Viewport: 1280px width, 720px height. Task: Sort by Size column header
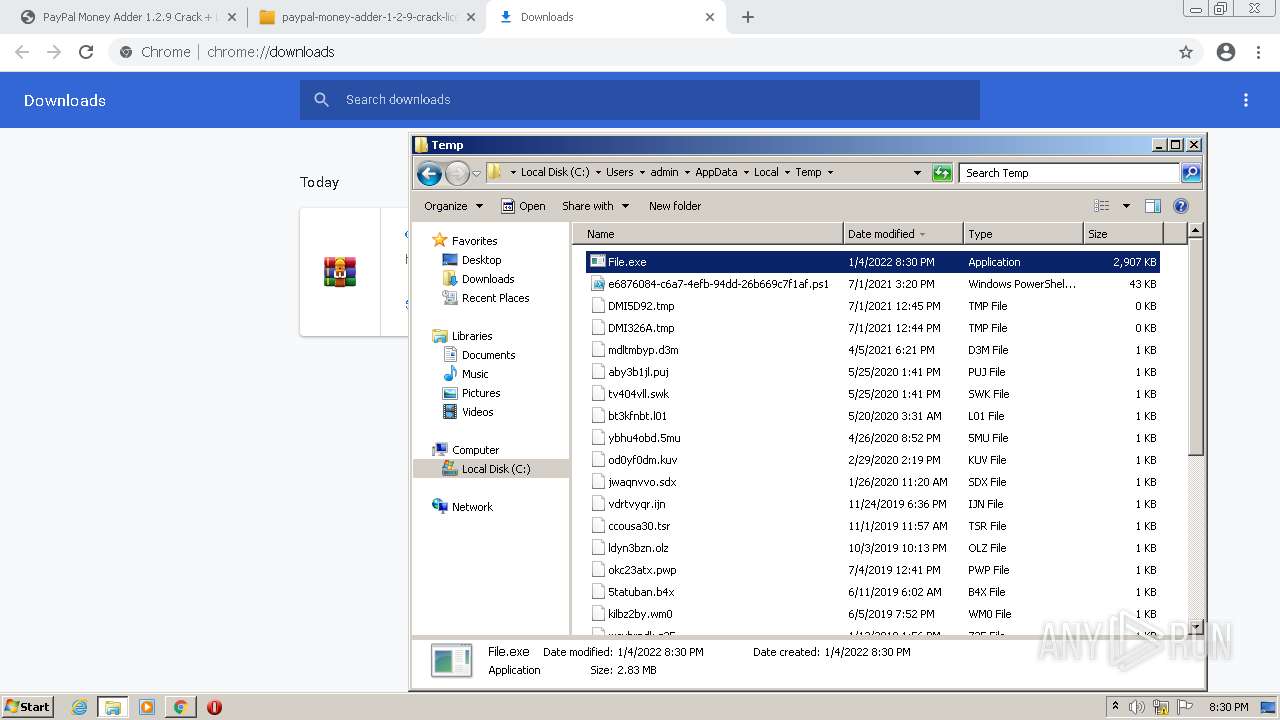pos(1123,234)
